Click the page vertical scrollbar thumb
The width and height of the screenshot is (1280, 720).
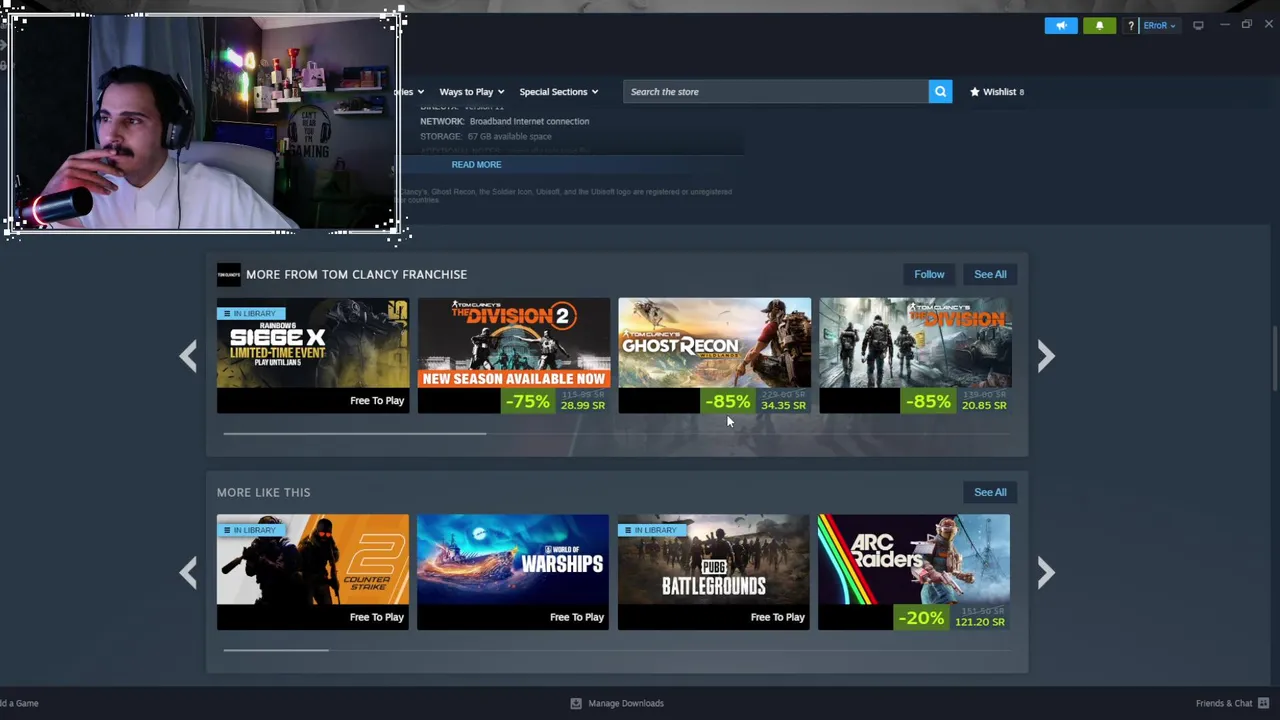[1274, 360]
